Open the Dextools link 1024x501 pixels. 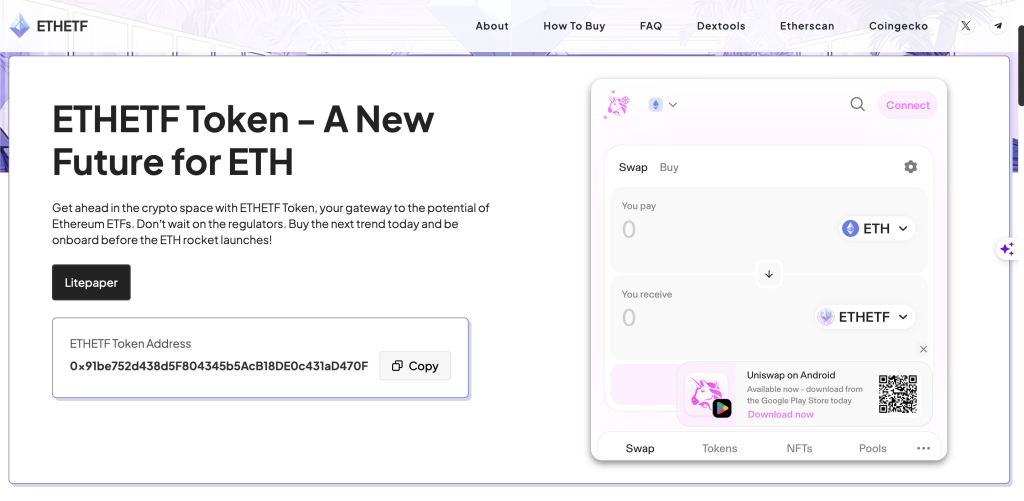coord(721,26)
